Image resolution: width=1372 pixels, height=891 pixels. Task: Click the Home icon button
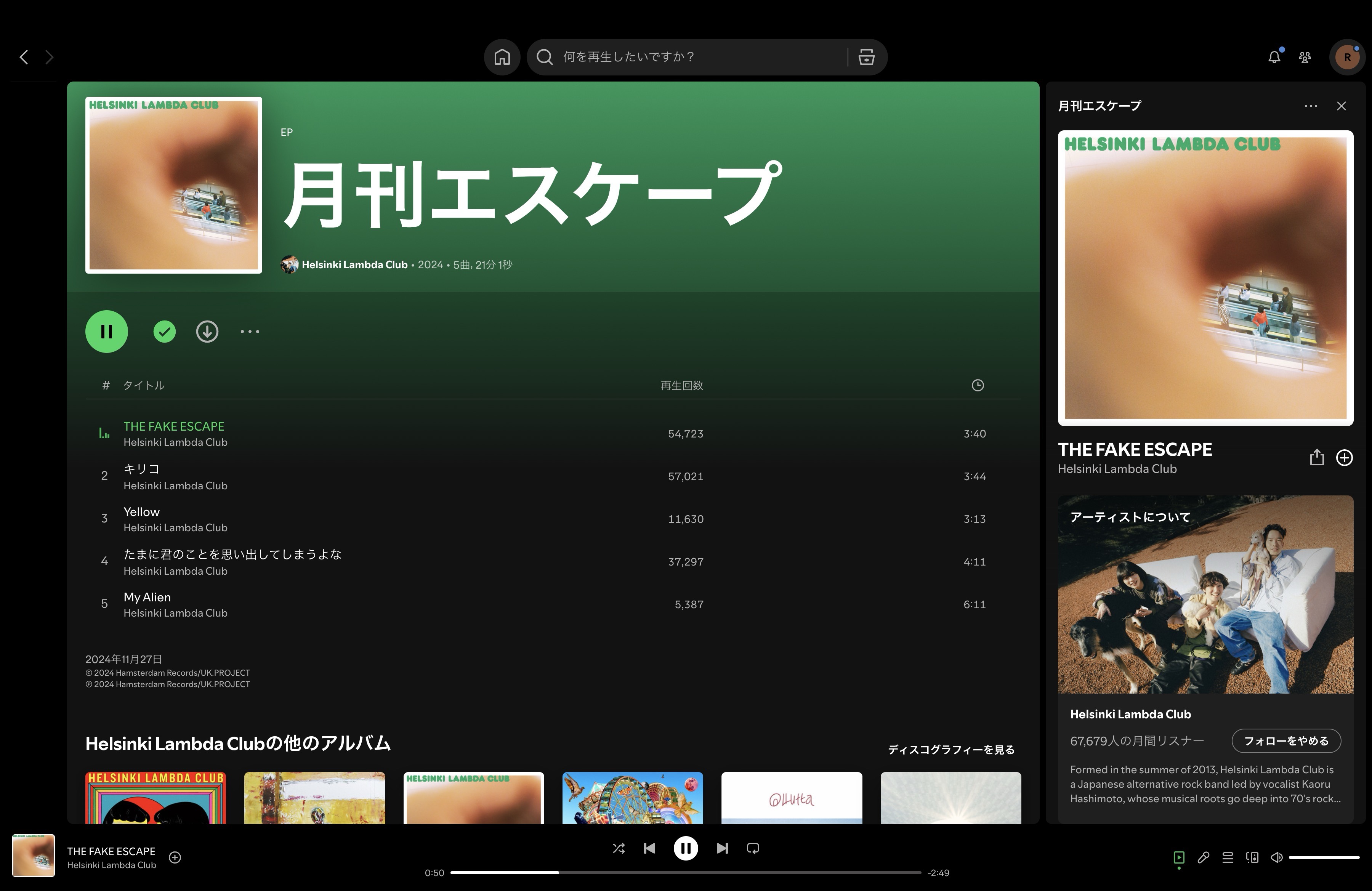pos(502,57)
